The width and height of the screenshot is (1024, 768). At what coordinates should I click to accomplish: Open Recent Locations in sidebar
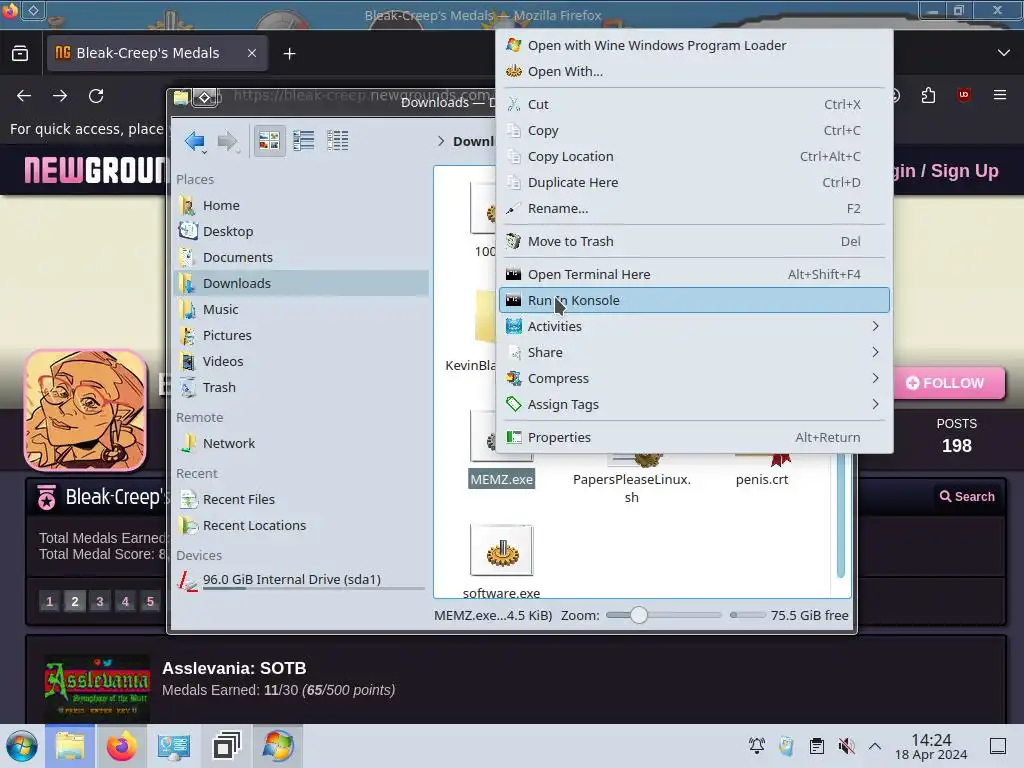coord(302,526)
